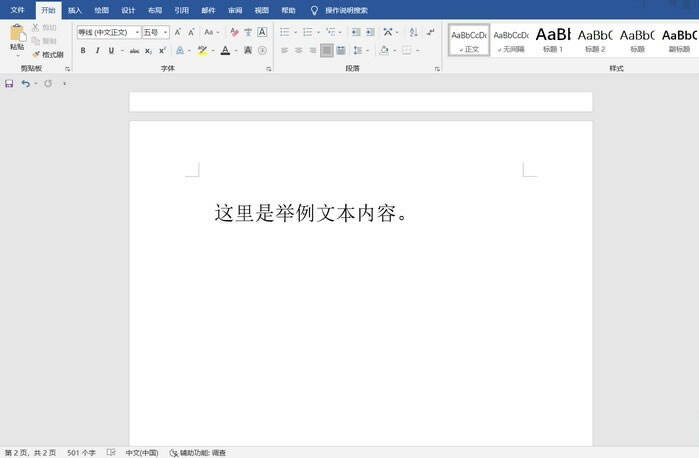
Task: Open the font size (五号) dropdown
Action: [x=155, y=32]
